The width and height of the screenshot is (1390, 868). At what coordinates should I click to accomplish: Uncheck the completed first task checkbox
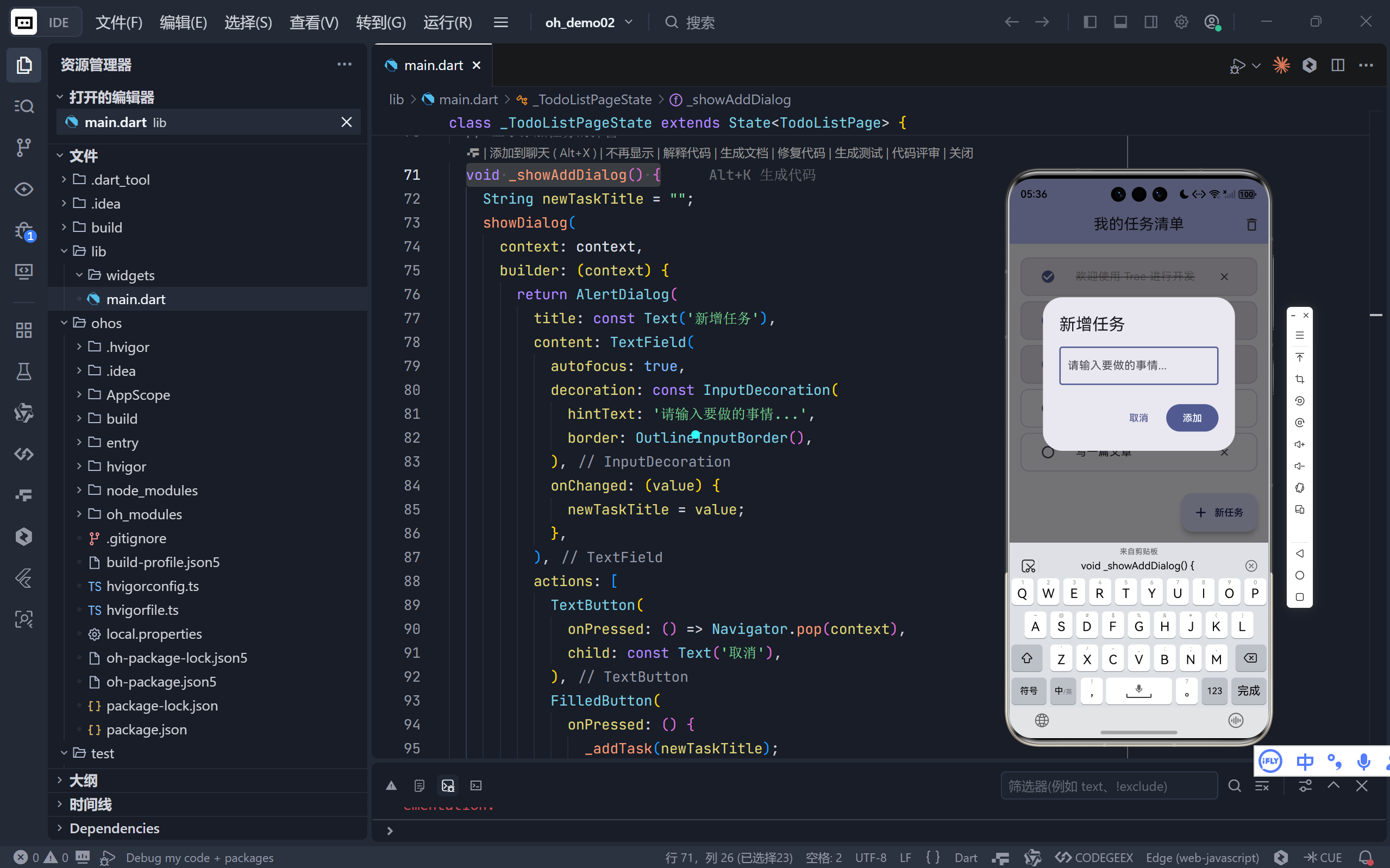click(x=1047, y=276)
